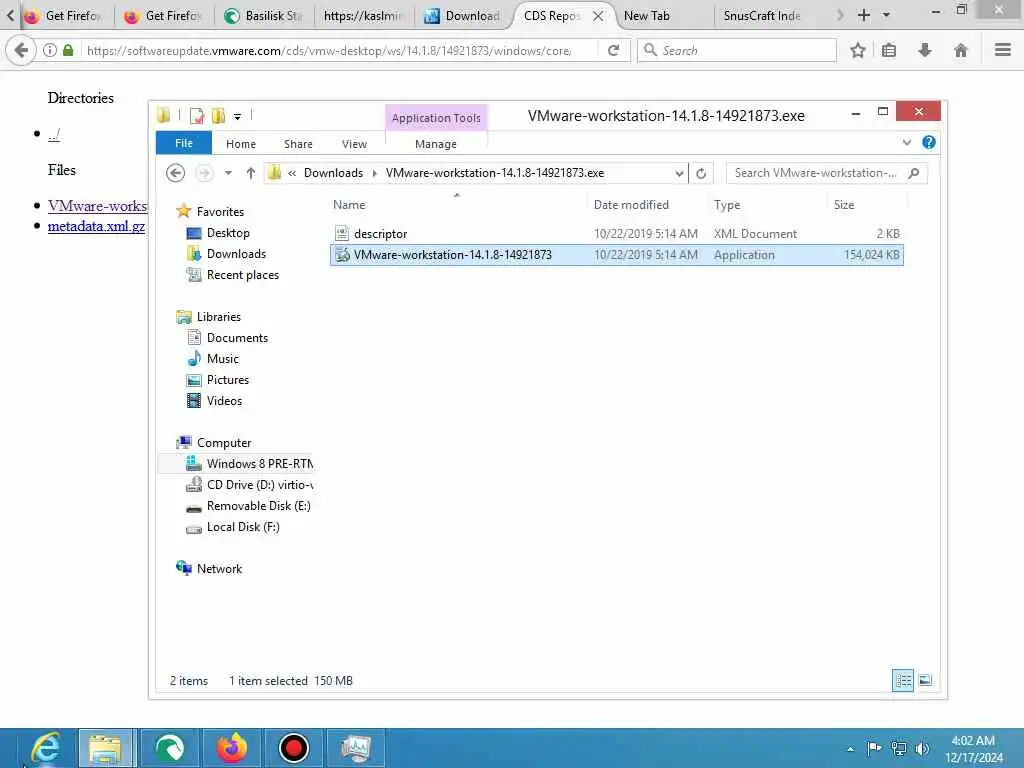
Task: Open a new browser tab with plus
Action: click(x=863, y=15)
